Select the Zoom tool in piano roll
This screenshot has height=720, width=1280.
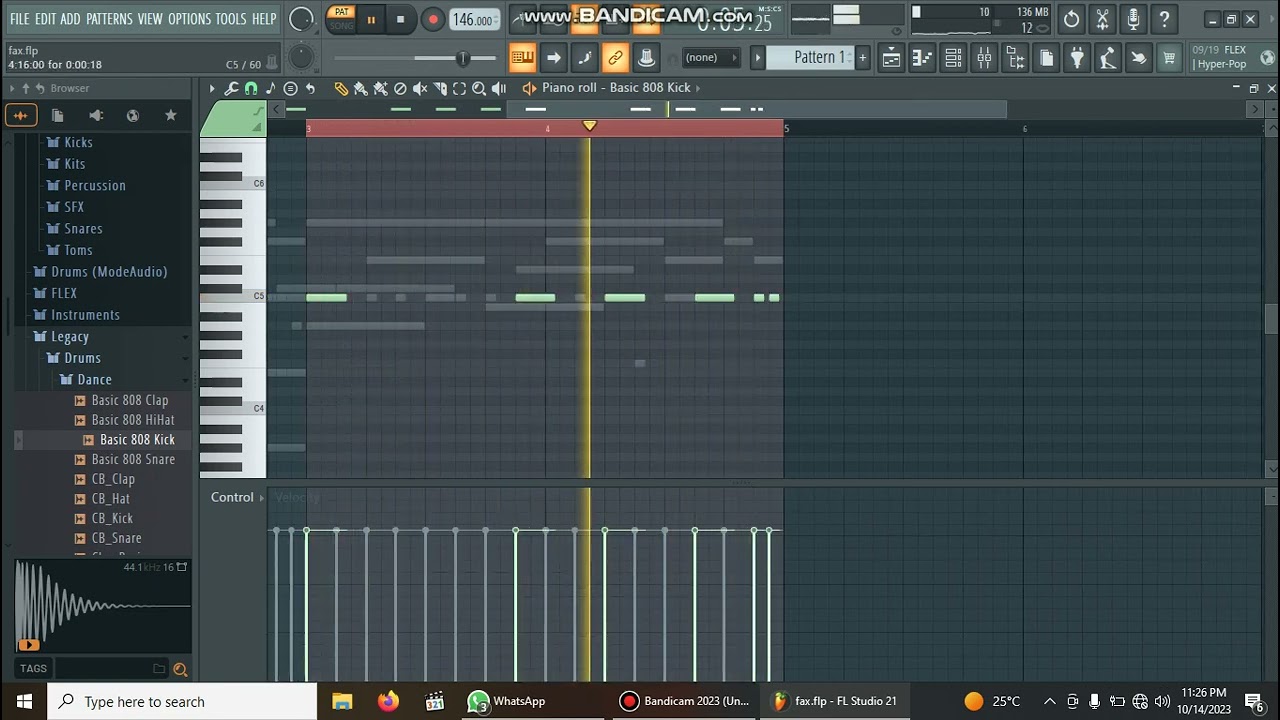coord(479,88)
